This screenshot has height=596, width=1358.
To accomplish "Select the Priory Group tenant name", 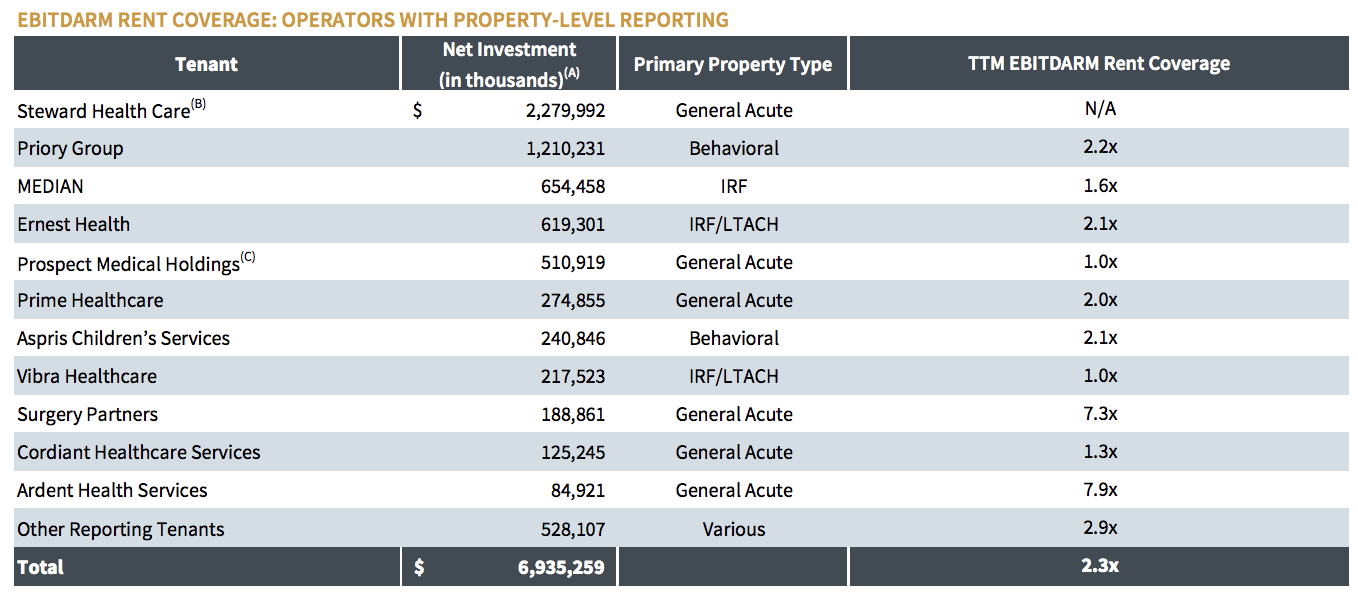I will click(x=69, y=148).
